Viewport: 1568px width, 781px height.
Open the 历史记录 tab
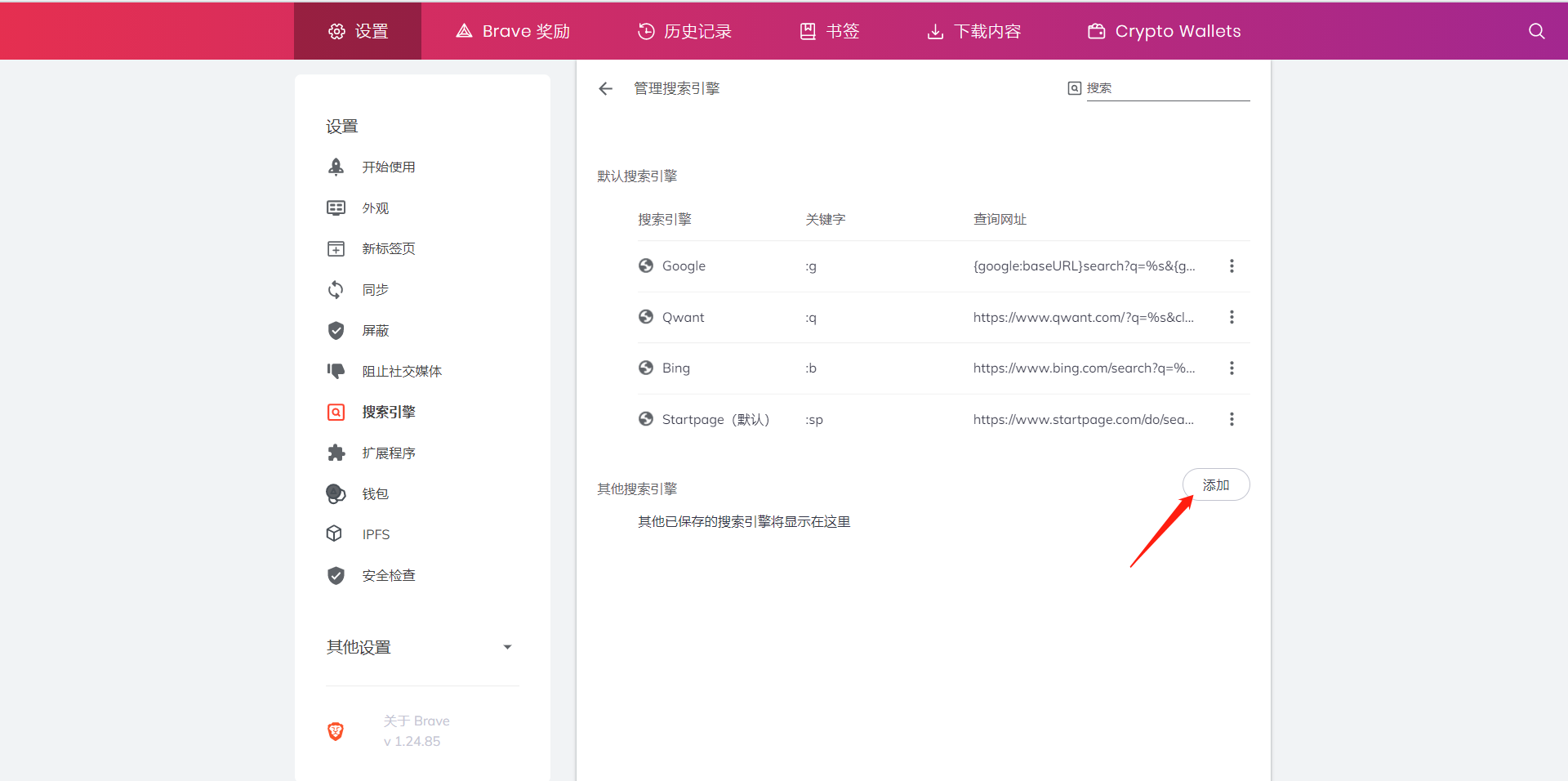pos(684,31)
